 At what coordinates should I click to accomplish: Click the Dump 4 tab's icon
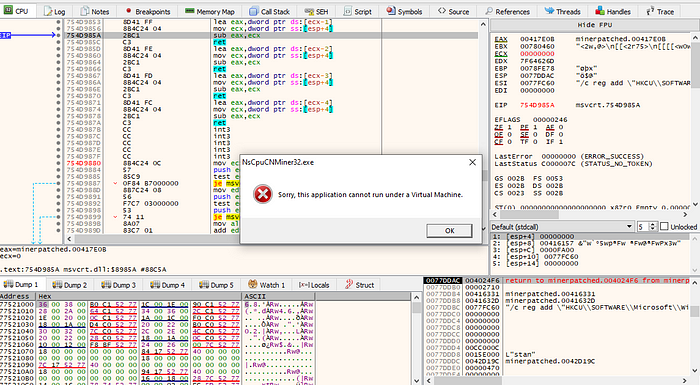155,285
